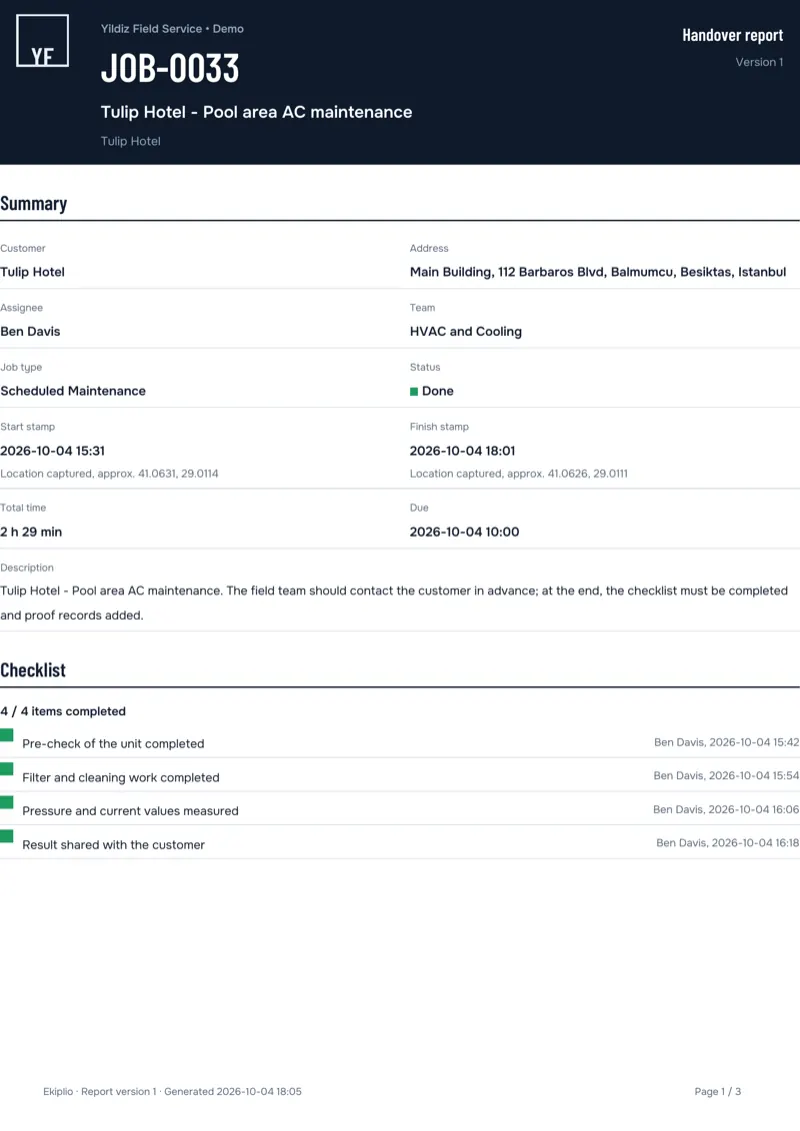Click the Status value 'Done'
Image resolution: width=800 pixels, height=1131 pixels.
click(438, 391)
